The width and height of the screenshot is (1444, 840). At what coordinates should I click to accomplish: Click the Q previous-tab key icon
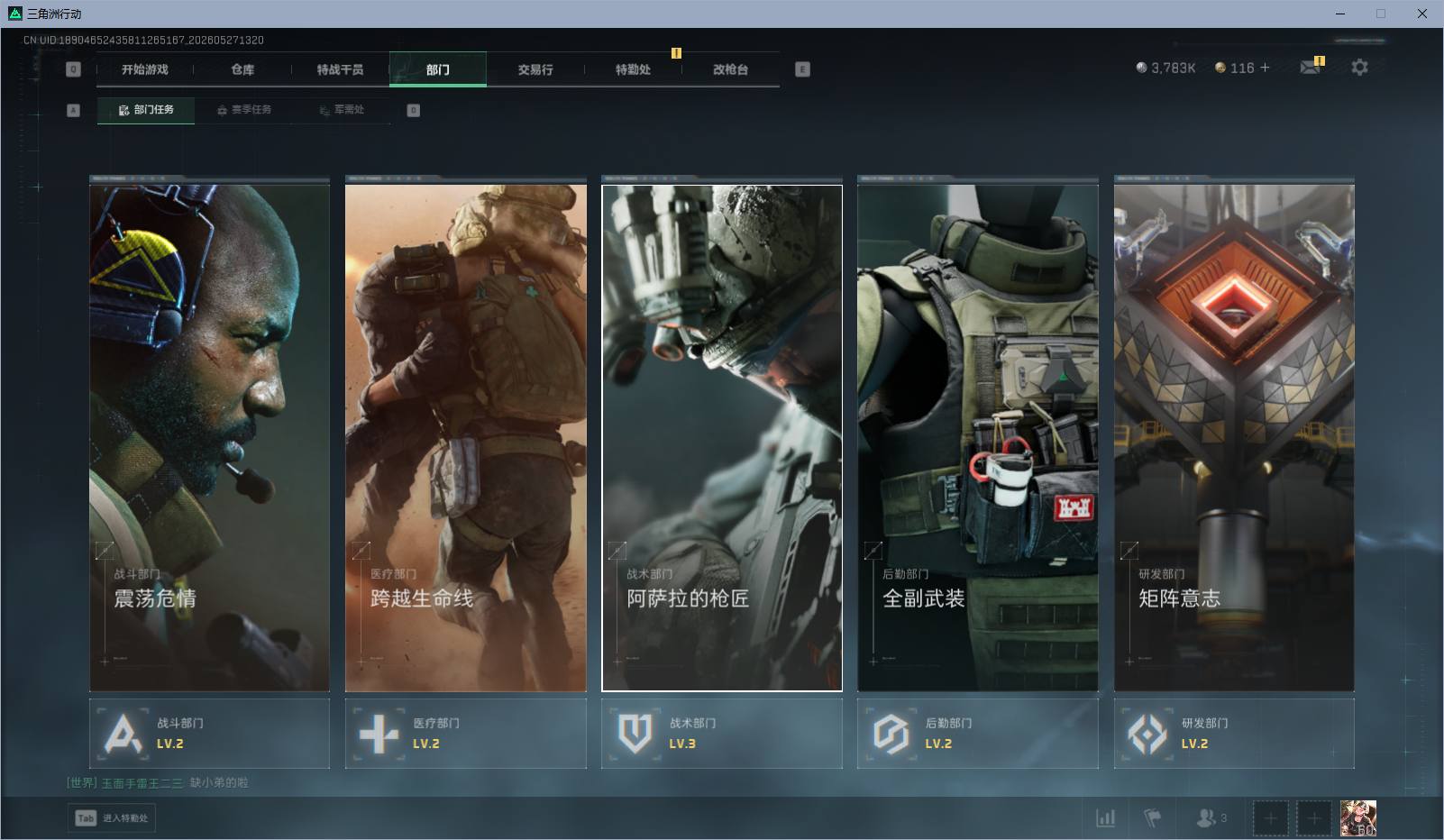[x=74, y=69]
